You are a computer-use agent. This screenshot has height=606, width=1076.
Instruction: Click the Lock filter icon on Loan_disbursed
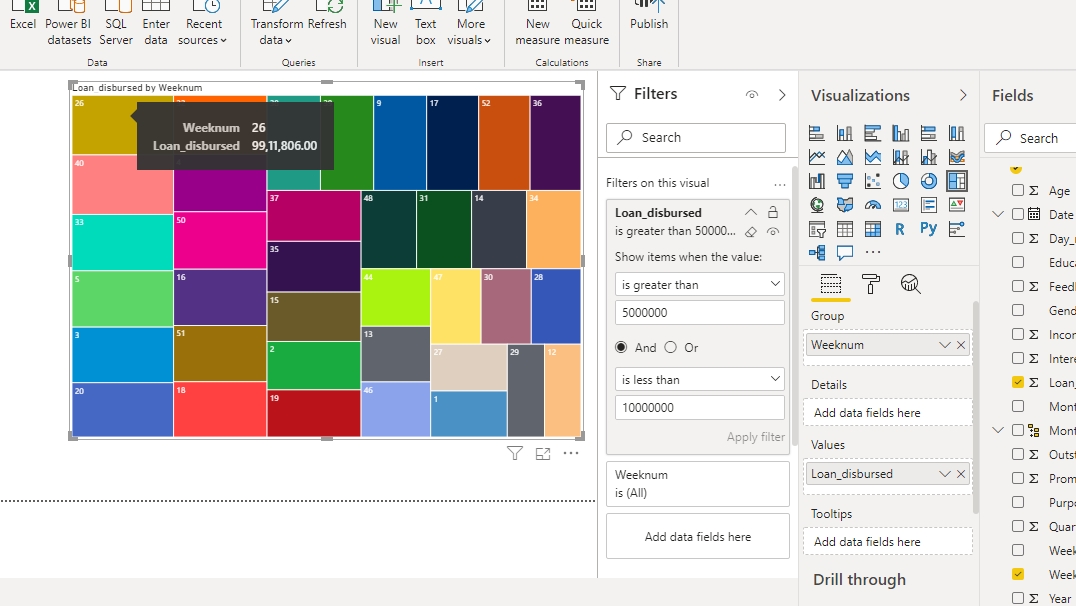click(x=772, y=212)
